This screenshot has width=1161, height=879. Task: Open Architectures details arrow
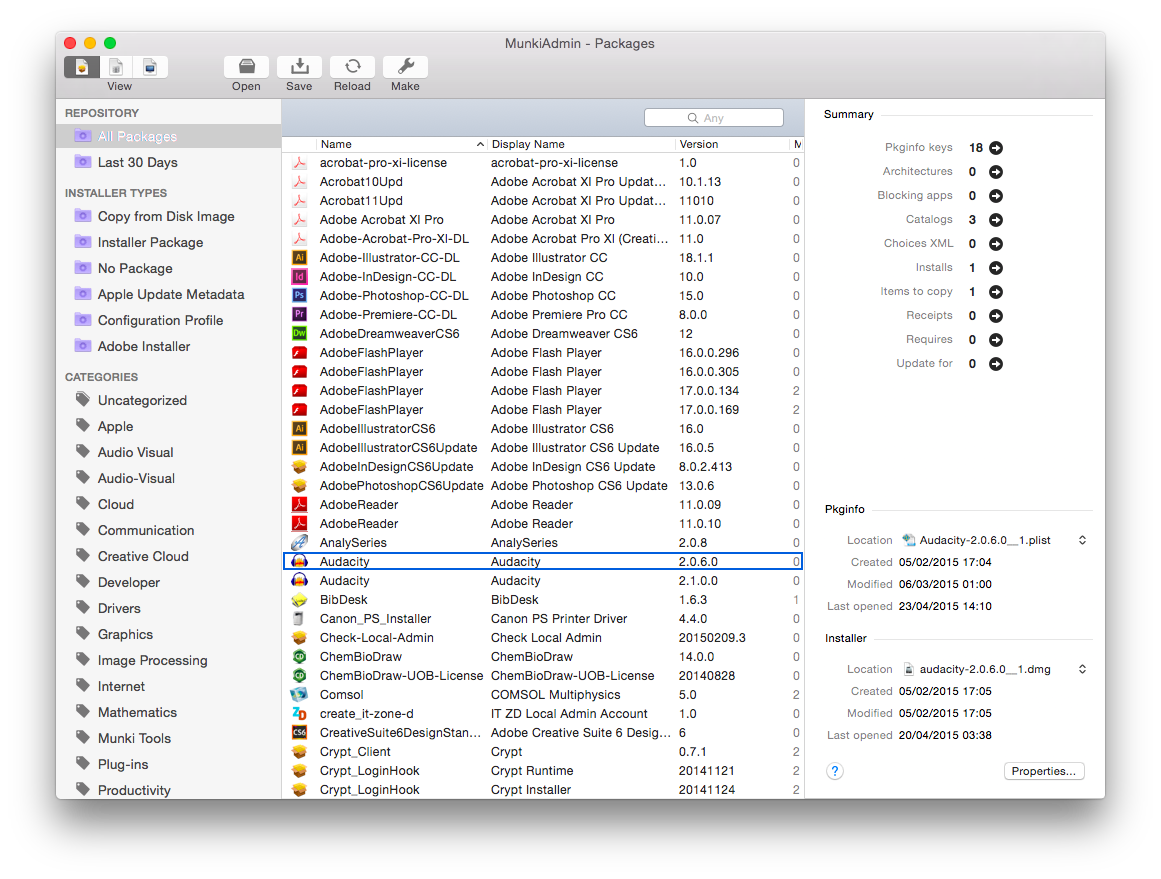pos(996,172)
